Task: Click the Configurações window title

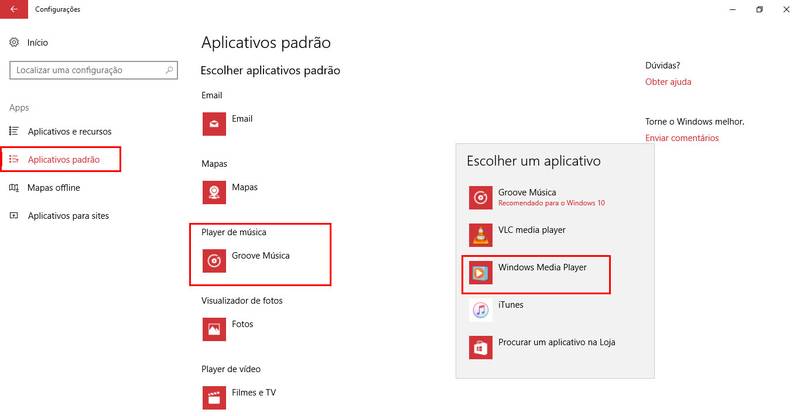Action: click(58, 9)
